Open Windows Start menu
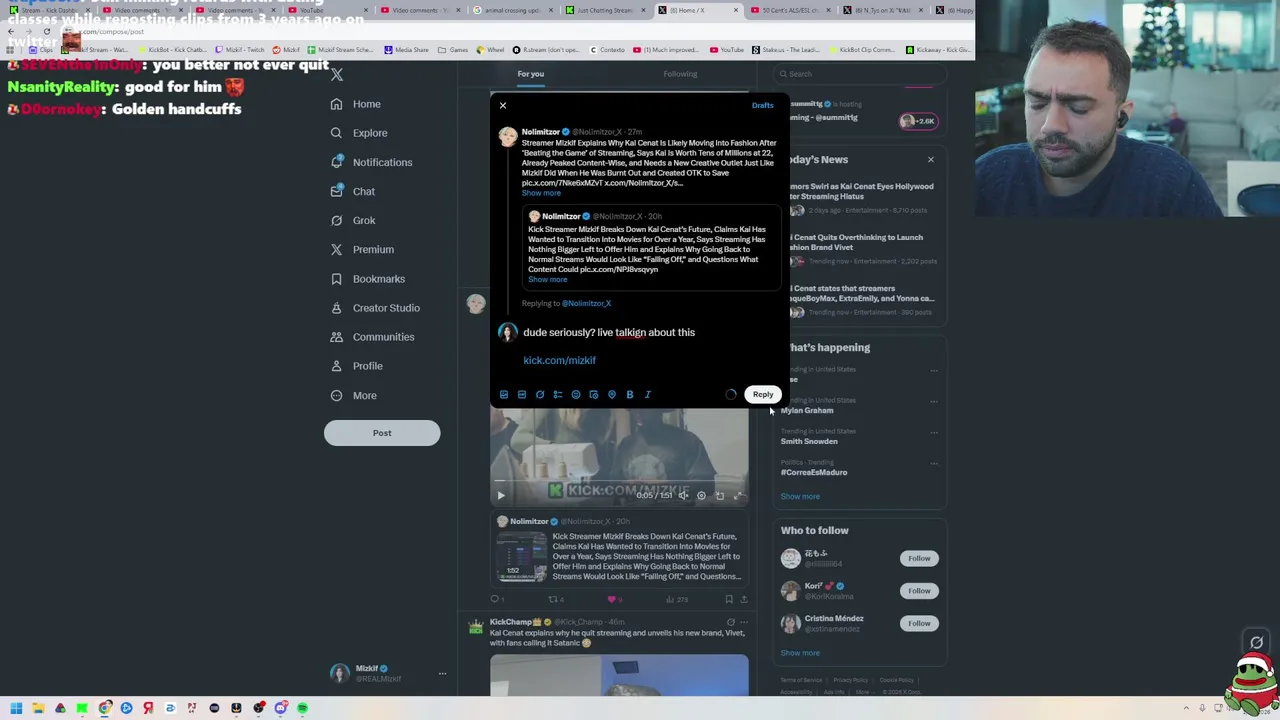This screenshot has width=1280, height=720. coord(16,708)
